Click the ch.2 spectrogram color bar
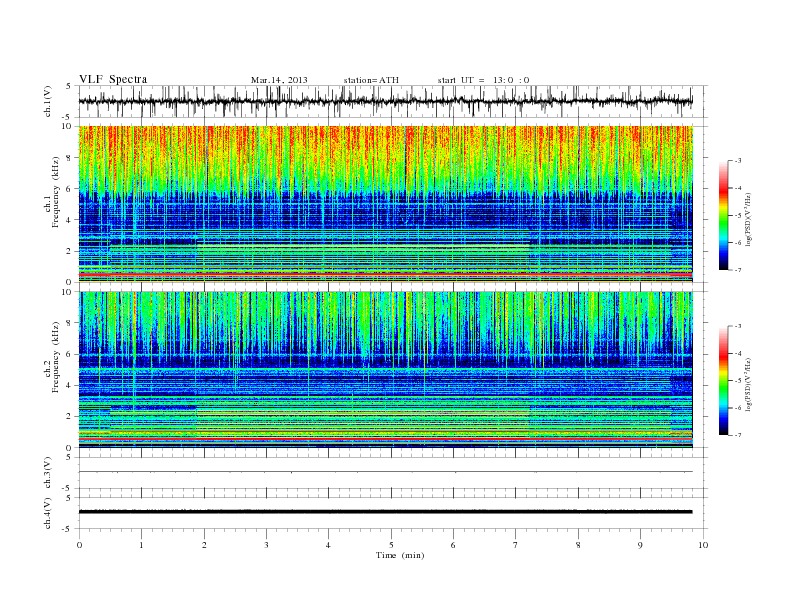 (x=723, y=380)
